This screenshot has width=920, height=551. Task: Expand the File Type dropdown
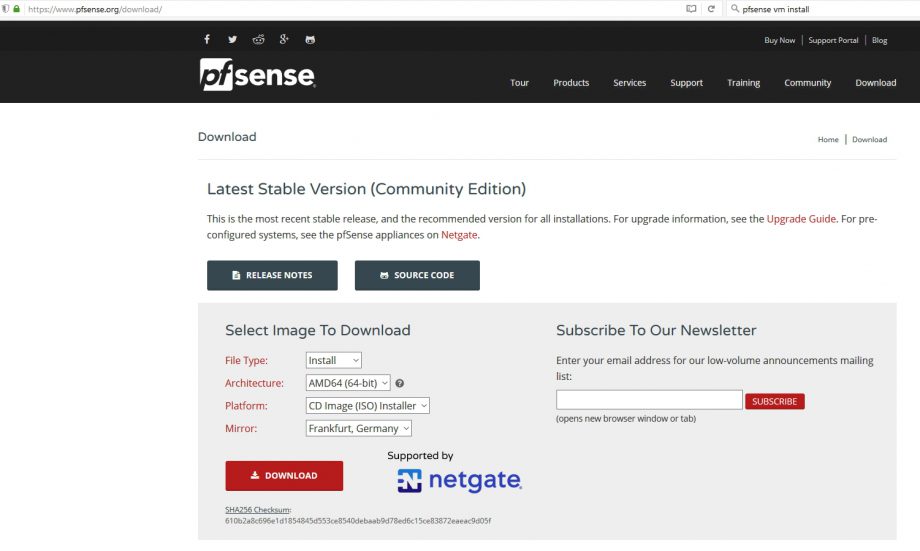point(334,360)
